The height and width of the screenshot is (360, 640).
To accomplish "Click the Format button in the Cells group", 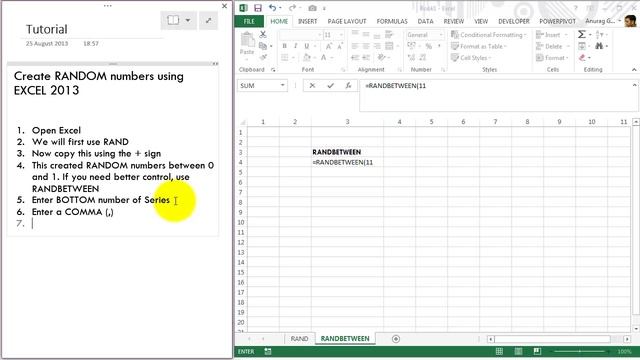I will [x=552, y=58].
